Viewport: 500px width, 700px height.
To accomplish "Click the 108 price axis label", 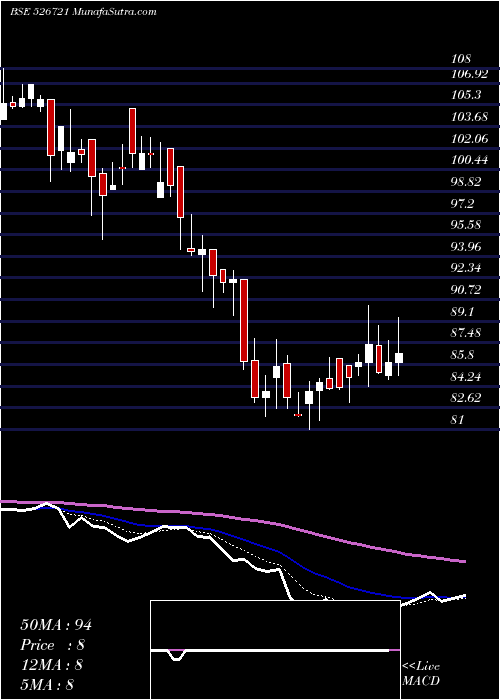I will (x=461, y=59).
